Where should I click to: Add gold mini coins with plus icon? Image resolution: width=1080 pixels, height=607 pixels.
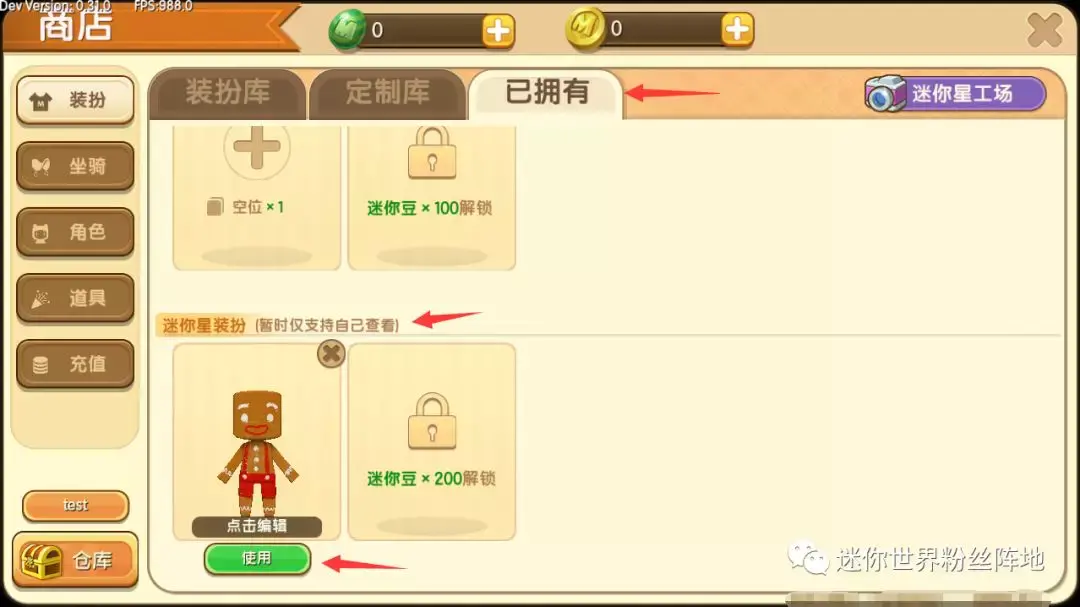(737, 29)
